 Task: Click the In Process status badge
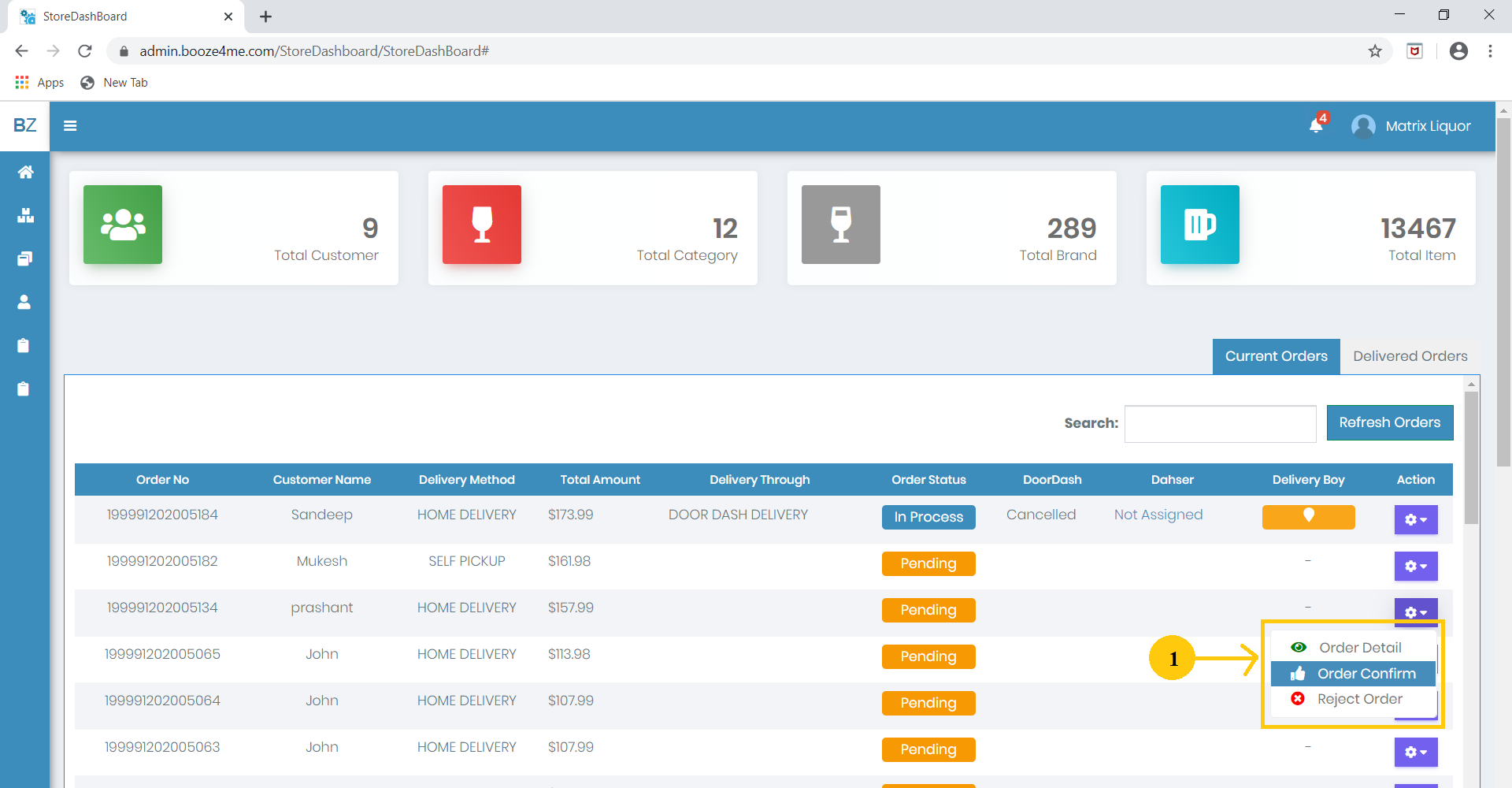(928, 517)
